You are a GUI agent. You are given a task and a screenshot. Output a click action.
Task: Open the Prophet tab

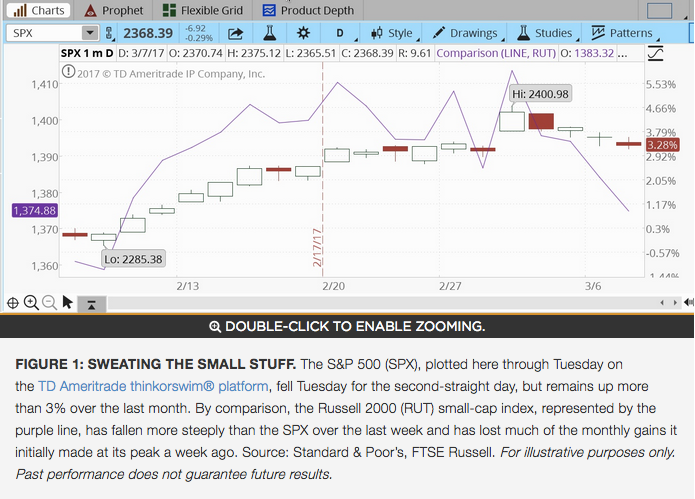(113, 10)
